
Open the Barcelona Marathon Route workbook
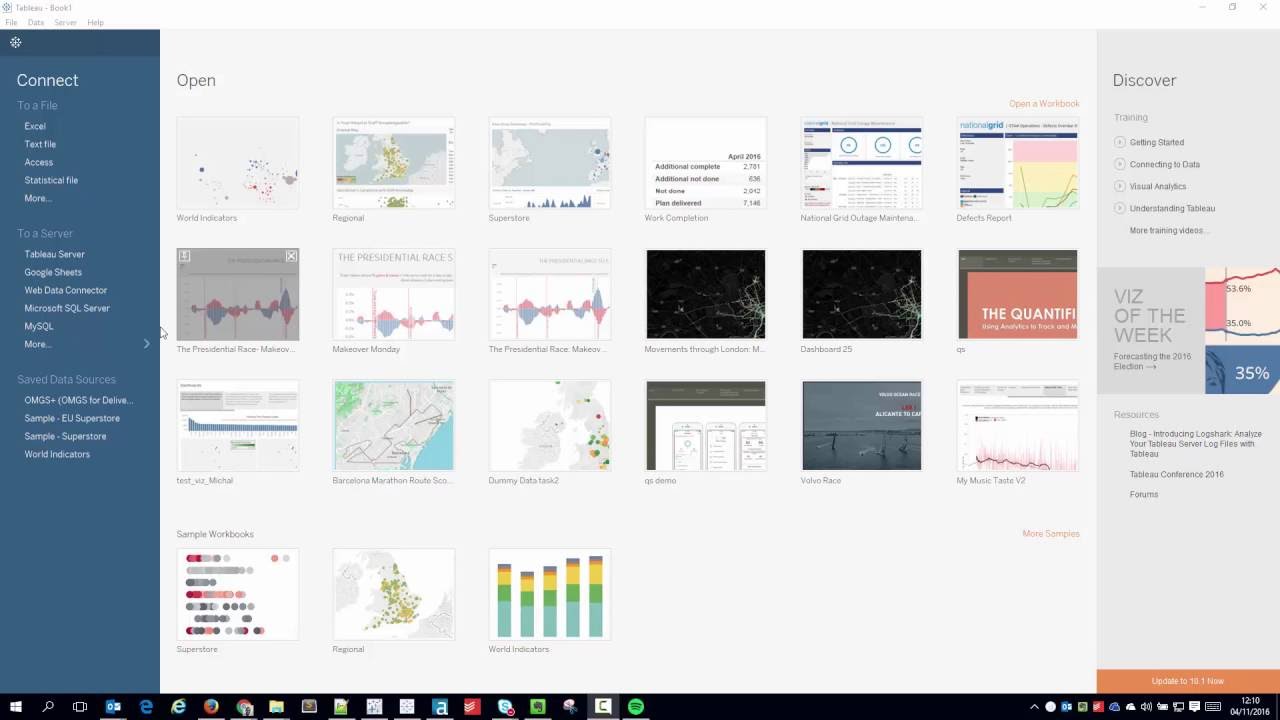click(393, 425)
